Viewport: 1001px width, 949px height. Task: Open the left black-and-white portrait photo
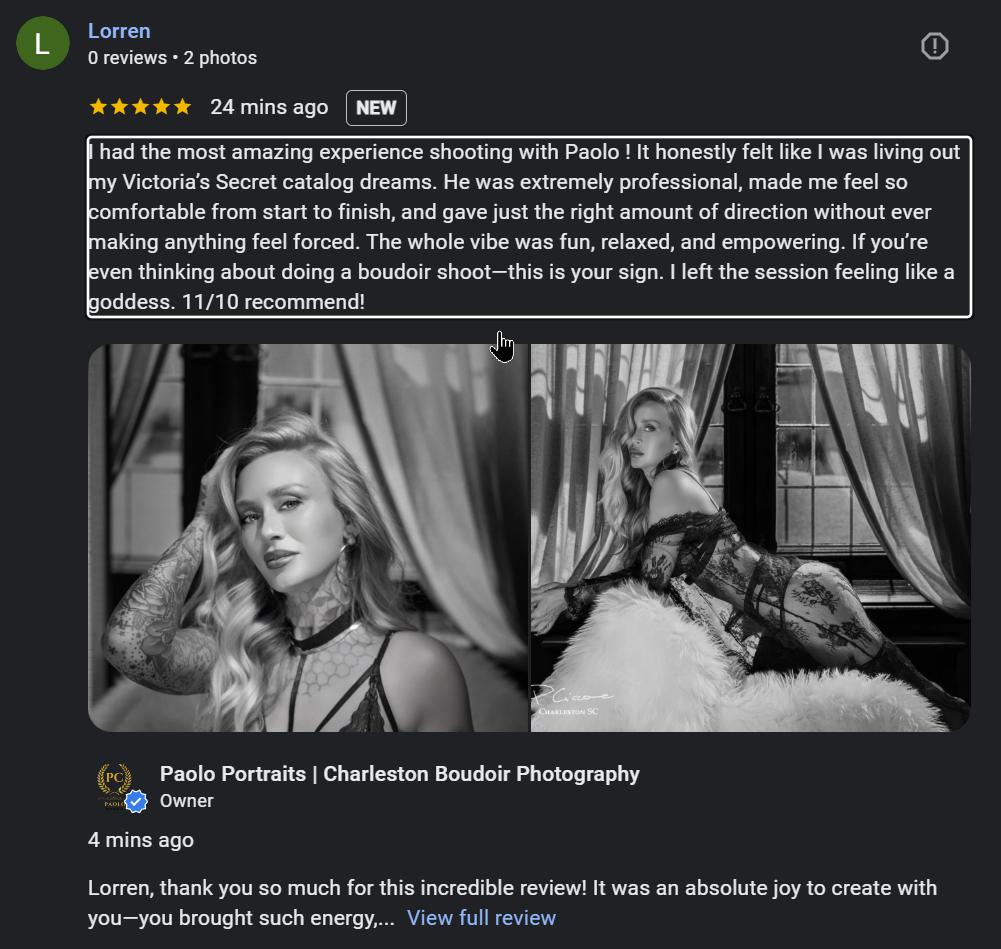(305, 535)
